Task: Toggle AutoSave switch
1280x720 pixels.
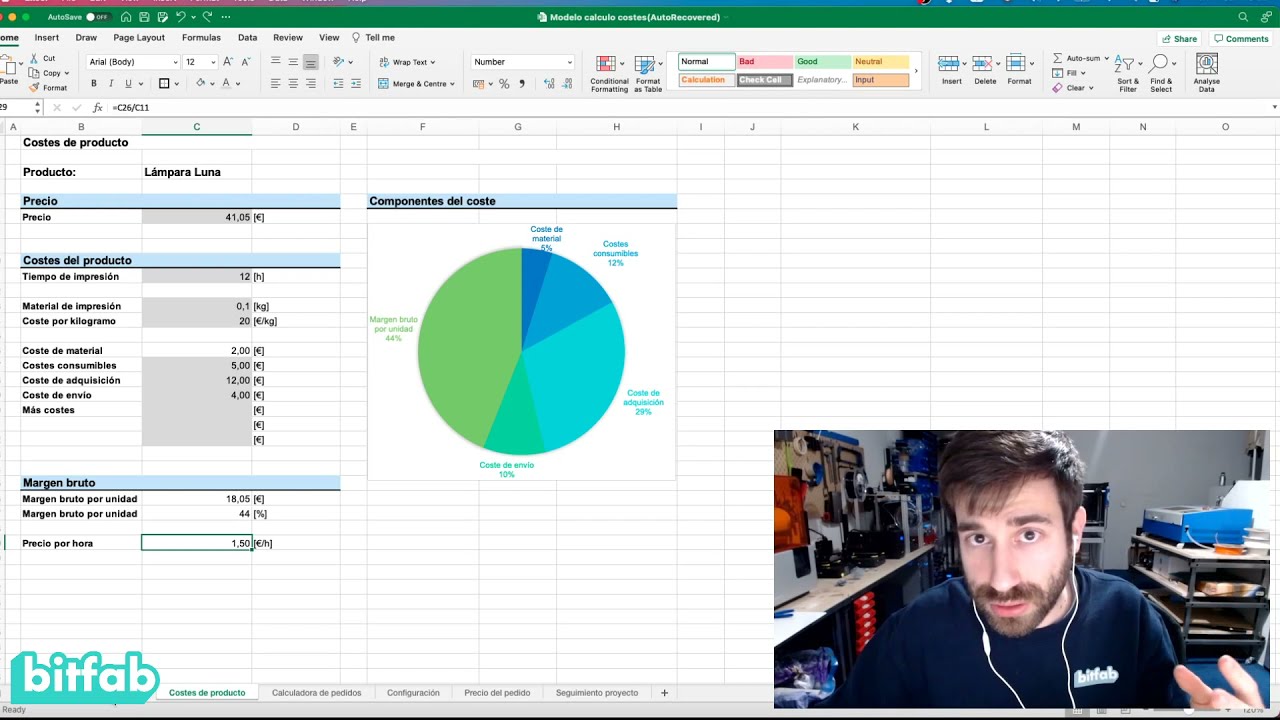Action: [97, 17]
